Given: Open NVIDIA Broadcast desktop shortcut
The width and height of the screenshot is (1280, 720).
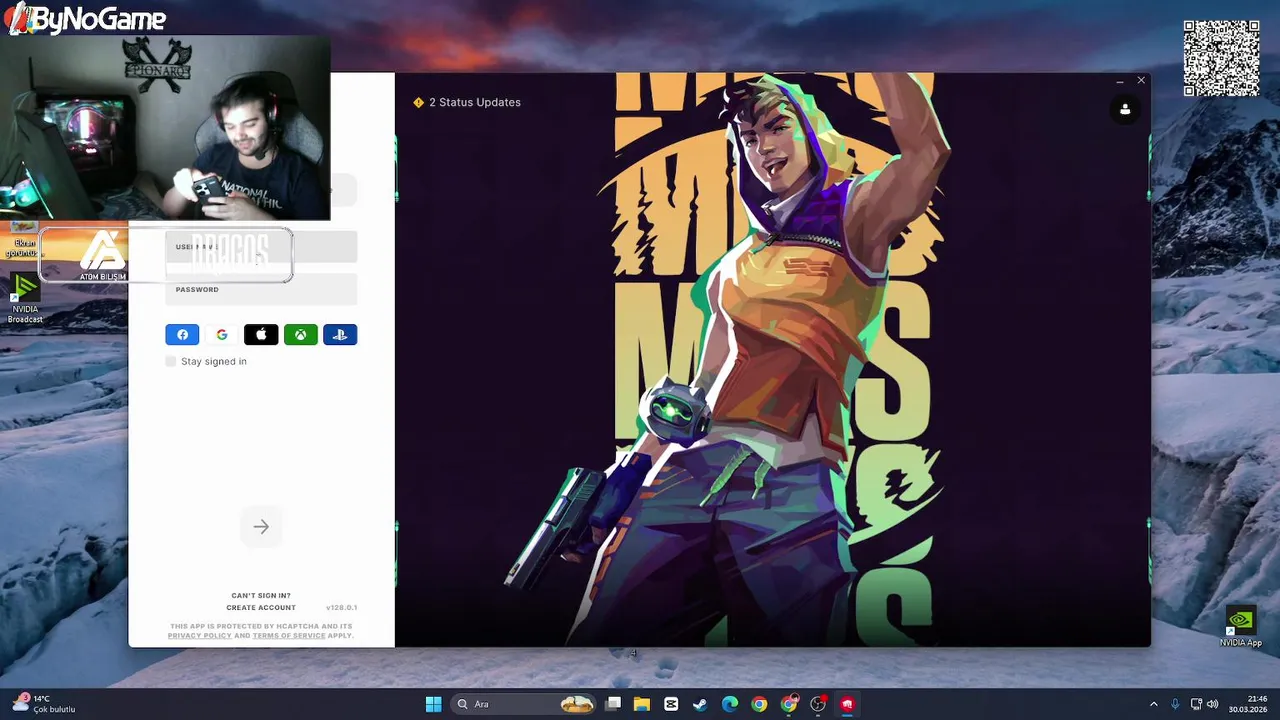Looking at the screenshot, I should [25, 298].
